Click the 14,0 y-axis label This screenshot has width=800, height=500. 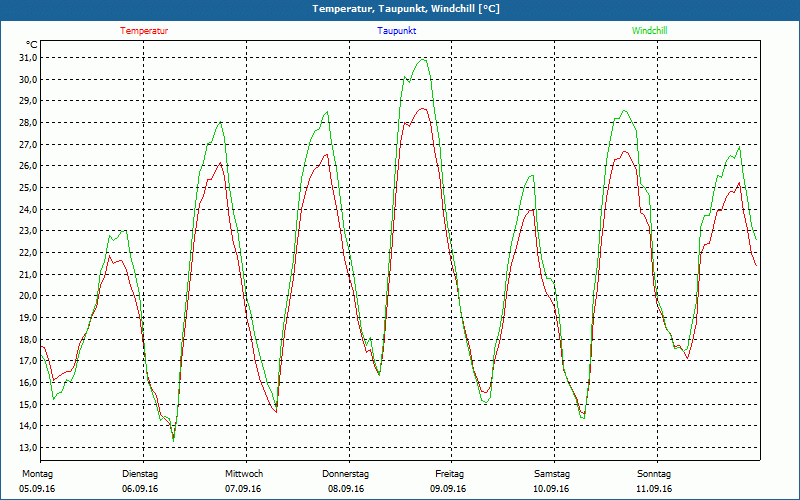[x=28, y=426]
